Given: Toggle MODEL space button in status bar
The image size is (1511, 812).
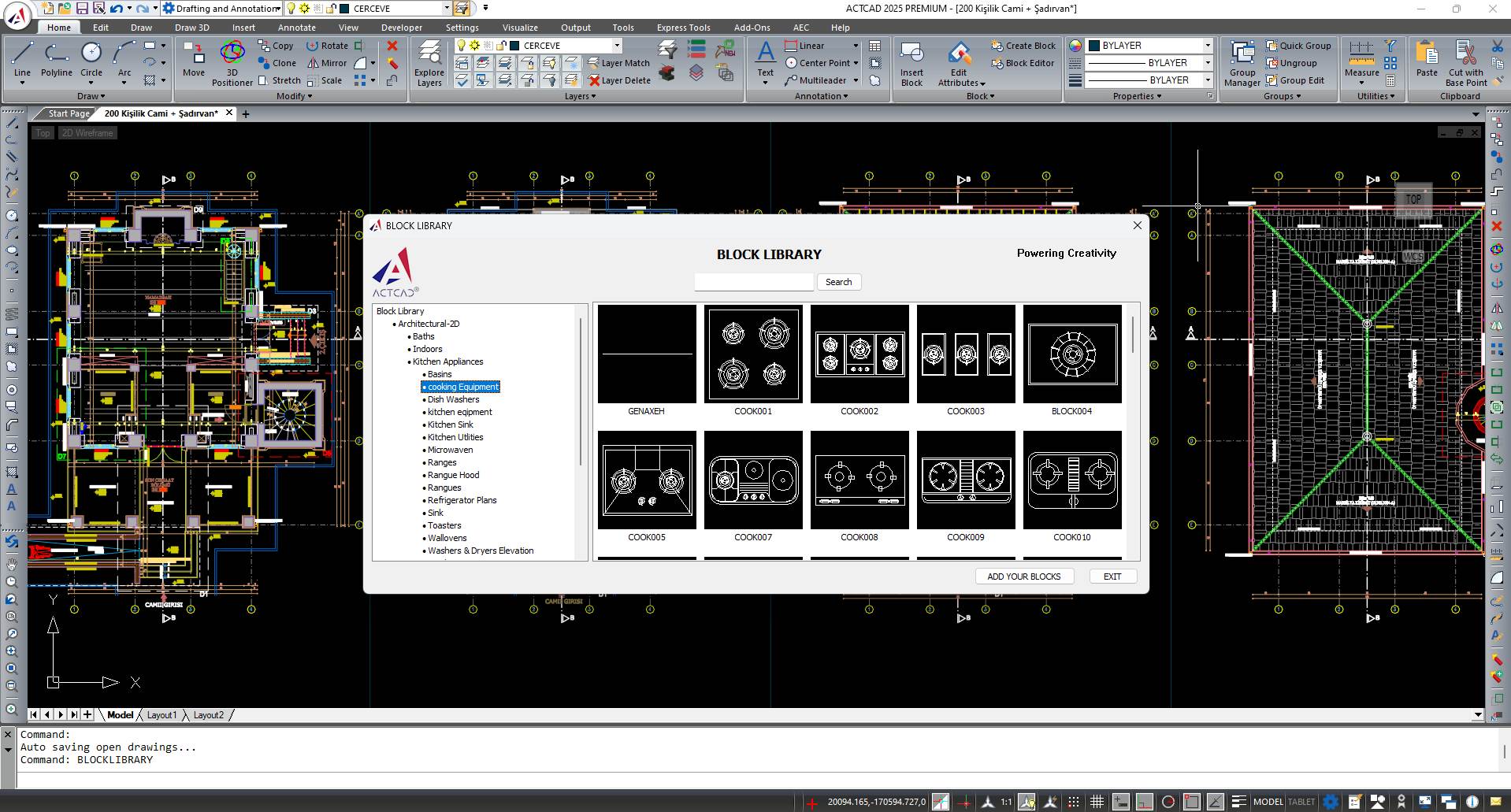Looking at the screenshot, I should point(1268,802).
